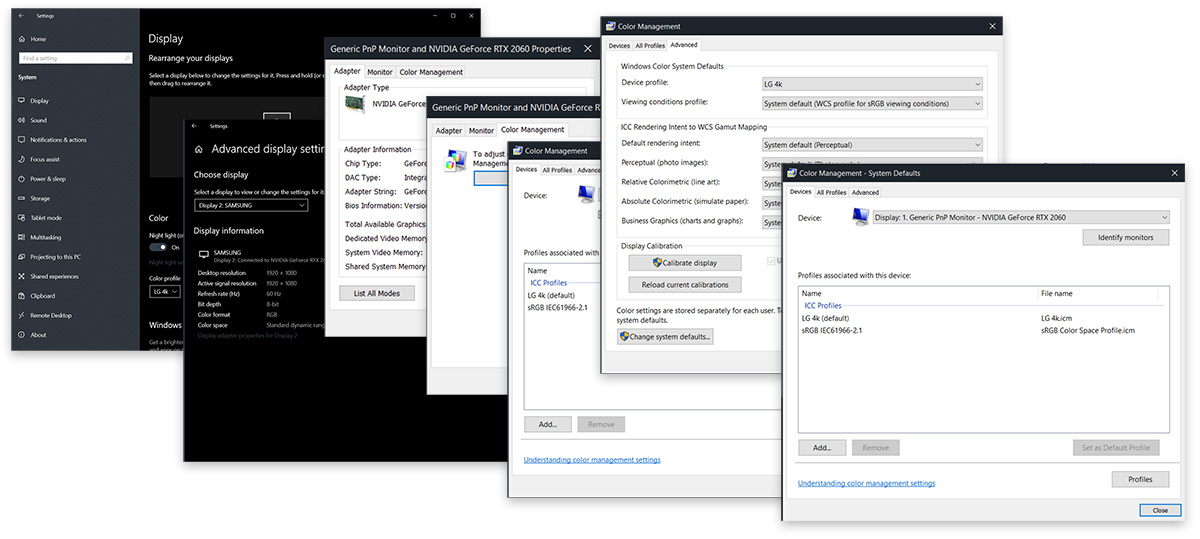Viewport: 1200px width, 539px height.
Task: Click the List All Modes button
Action: pos(376,293)
